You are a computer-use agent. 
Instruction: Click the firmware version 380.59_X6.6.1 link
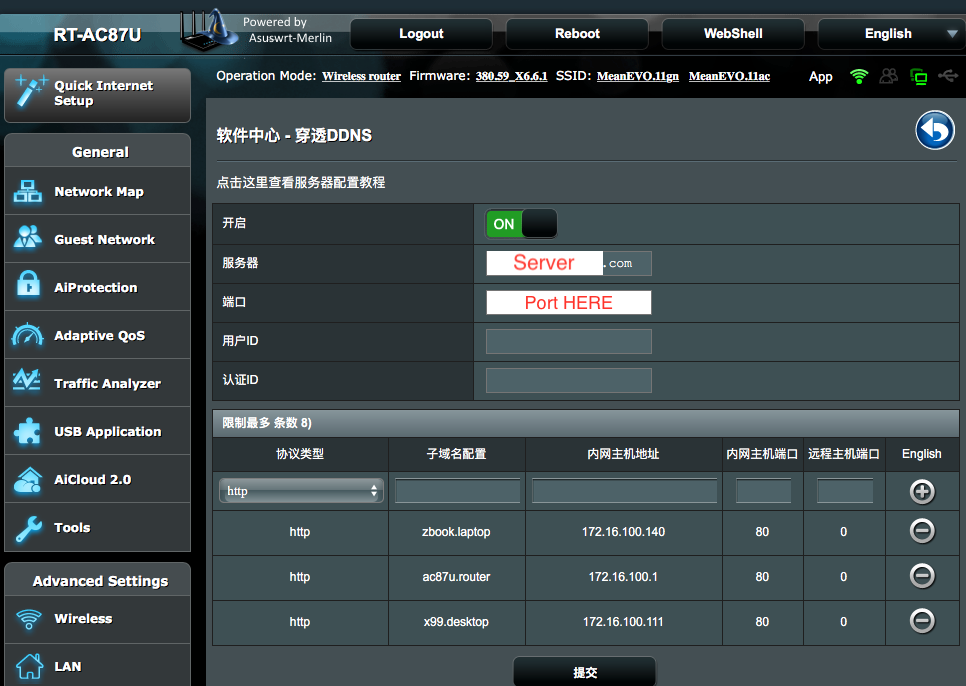tap(511, 77)
